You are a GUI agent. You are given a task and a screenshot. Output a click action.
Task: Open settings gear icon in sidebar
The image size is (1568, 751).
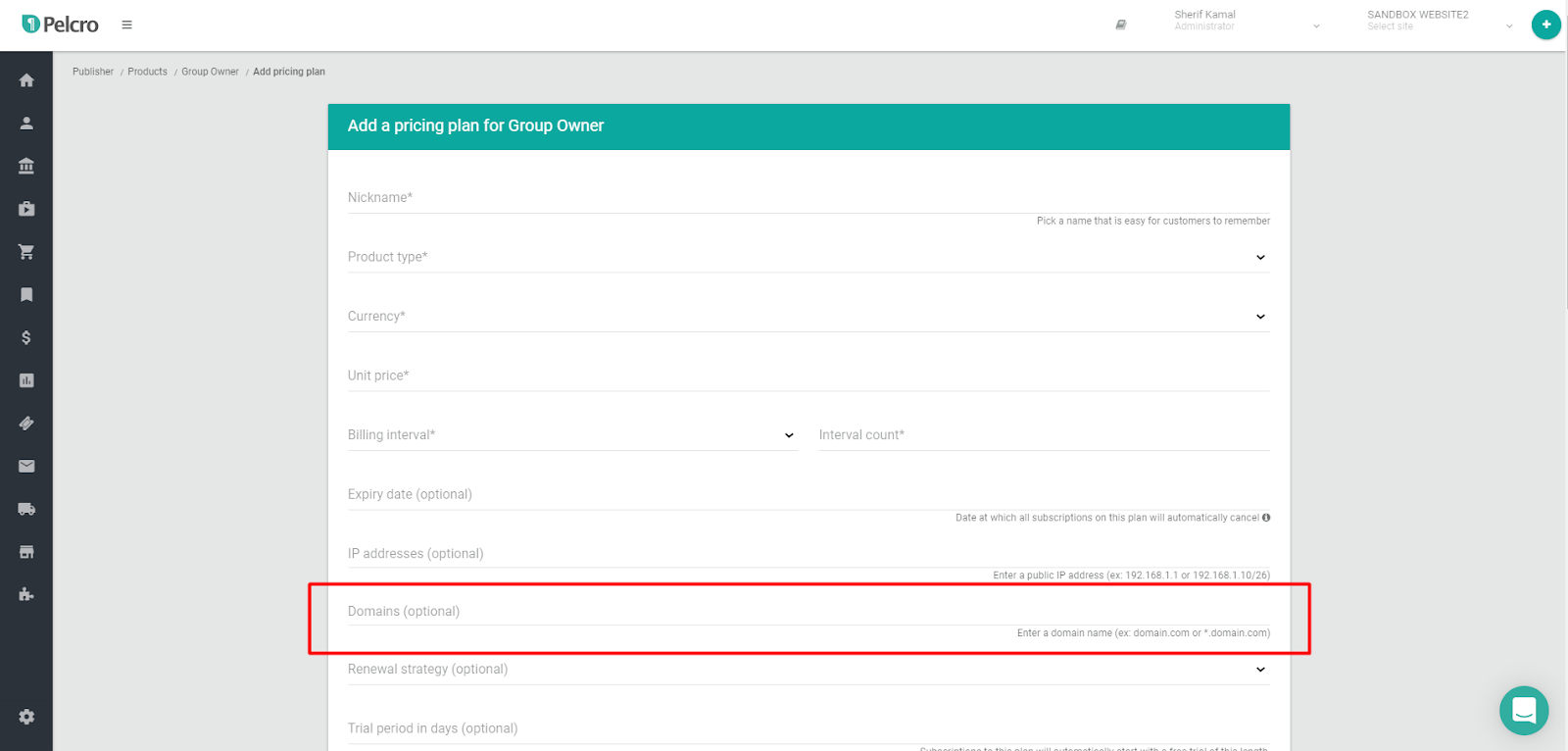click(x=26, y=717)
